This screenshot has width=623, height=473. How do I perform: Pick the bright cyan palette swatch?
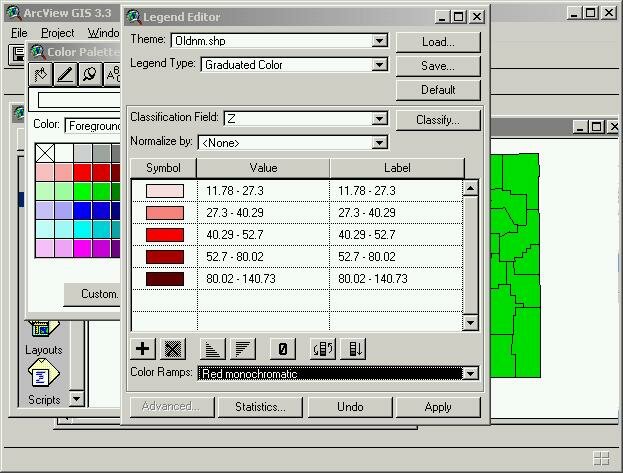tap(82, 229)
